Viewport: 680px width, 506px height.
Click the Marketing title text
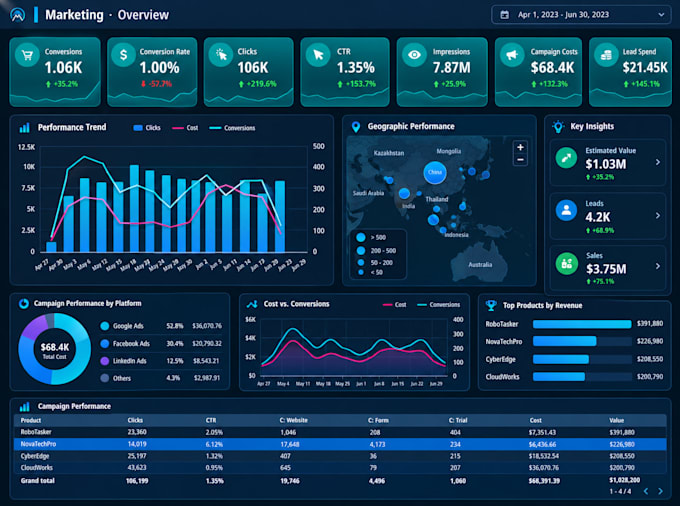pos(74,15)
